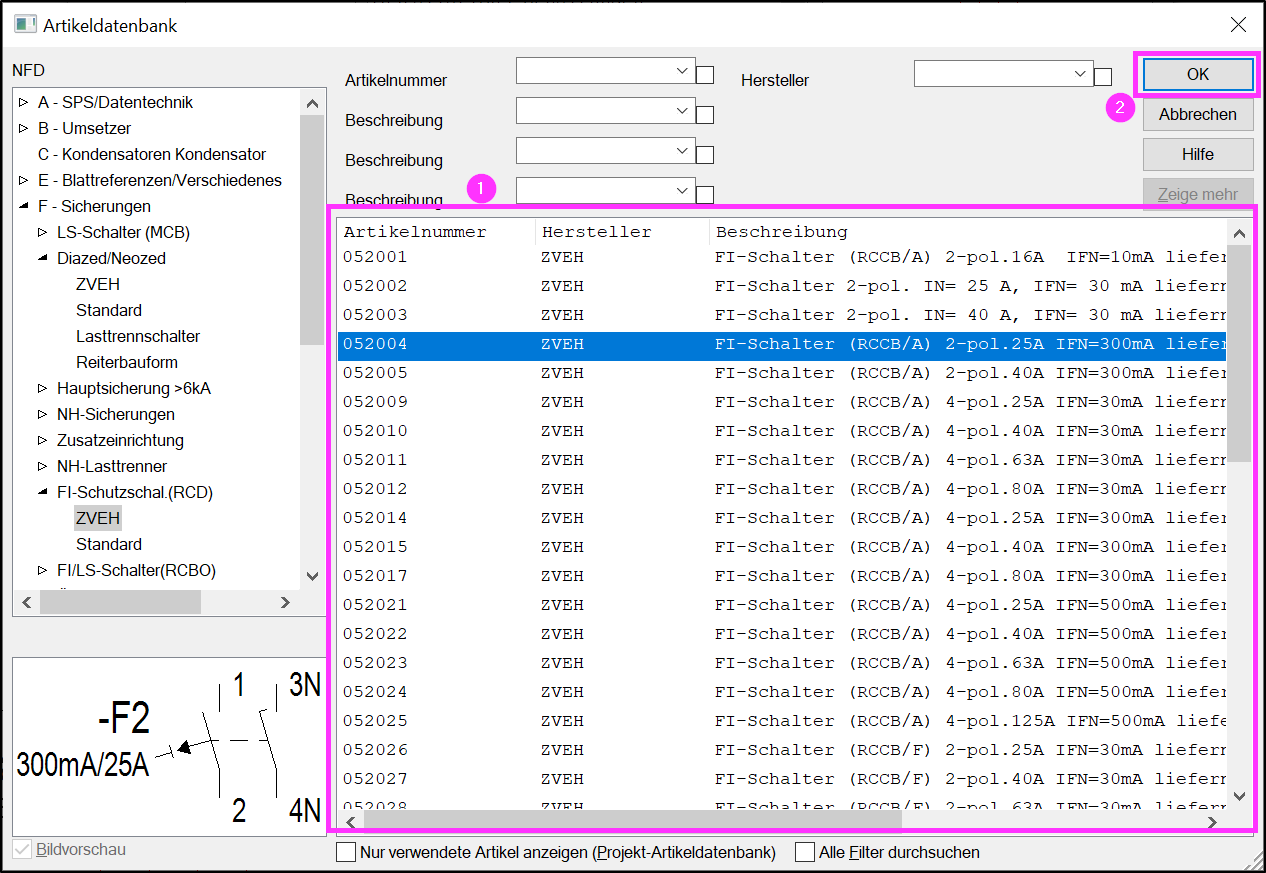Viewport: 1266px width, 873px height.
Task: Select article row 052001
Action: [782, 256]
